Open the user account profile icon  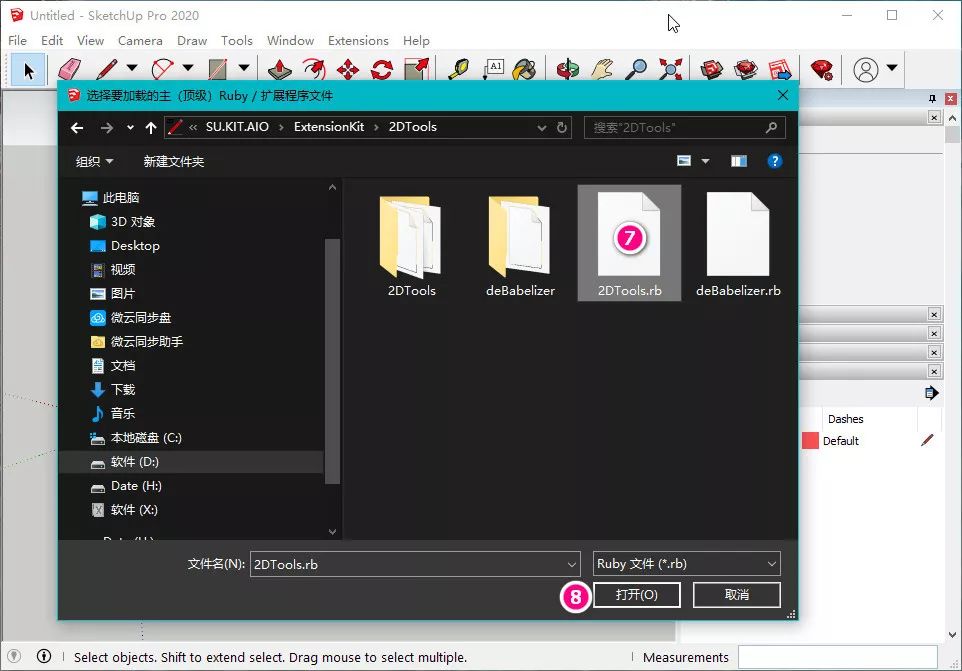click(x=866, y=69)
